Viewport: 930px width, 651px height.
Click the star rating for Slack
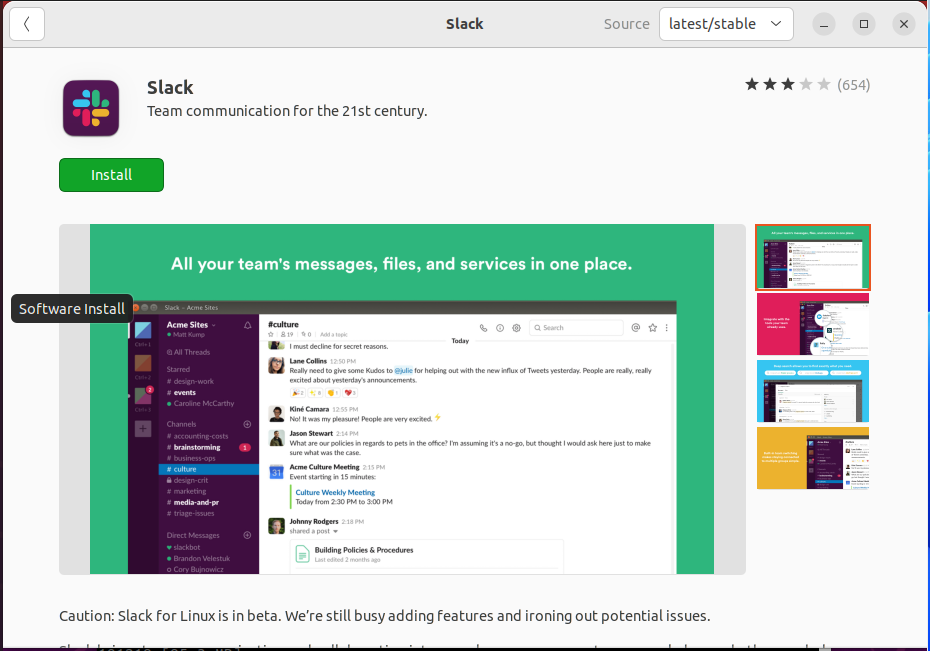pos(788,85)
